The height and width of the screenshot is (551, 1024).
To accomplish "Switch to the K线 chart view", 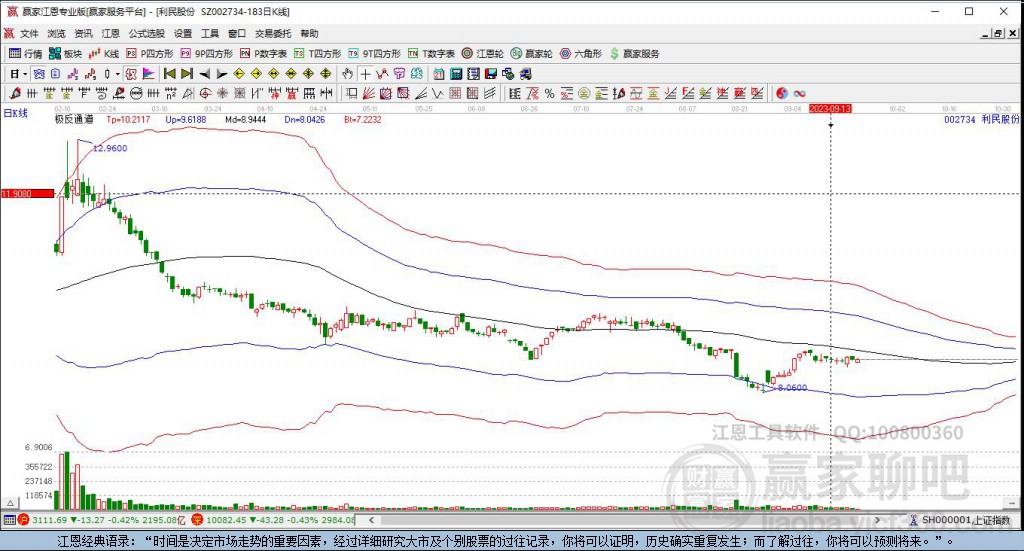I will 104,54.
